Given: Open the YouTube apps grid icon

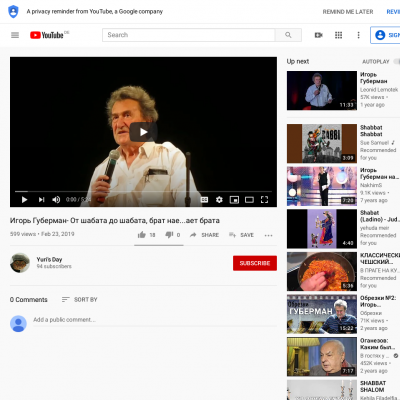Looking at the screenshot, I should click(338, 35).
